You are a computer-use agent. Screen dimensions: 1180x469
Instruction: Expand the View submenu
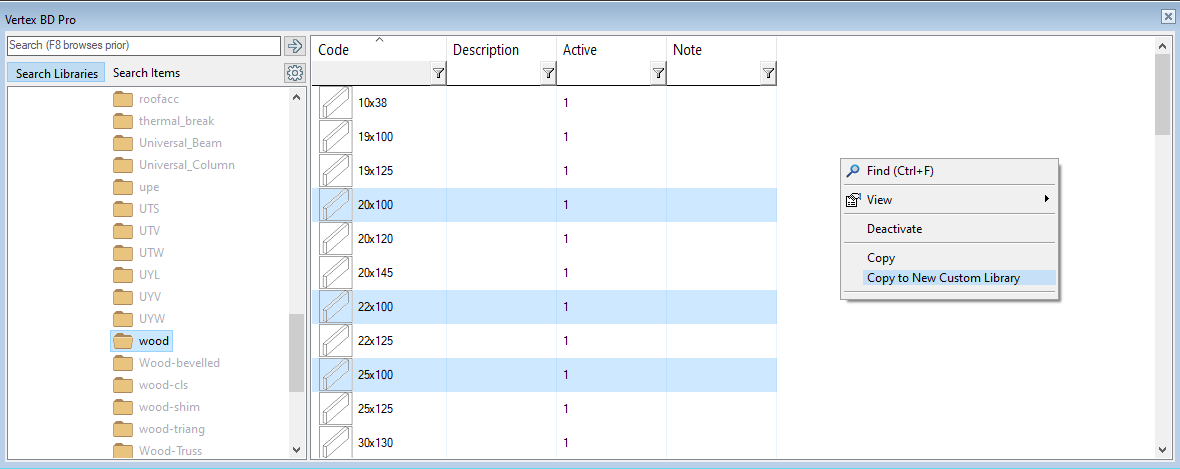click(1047, 200)
